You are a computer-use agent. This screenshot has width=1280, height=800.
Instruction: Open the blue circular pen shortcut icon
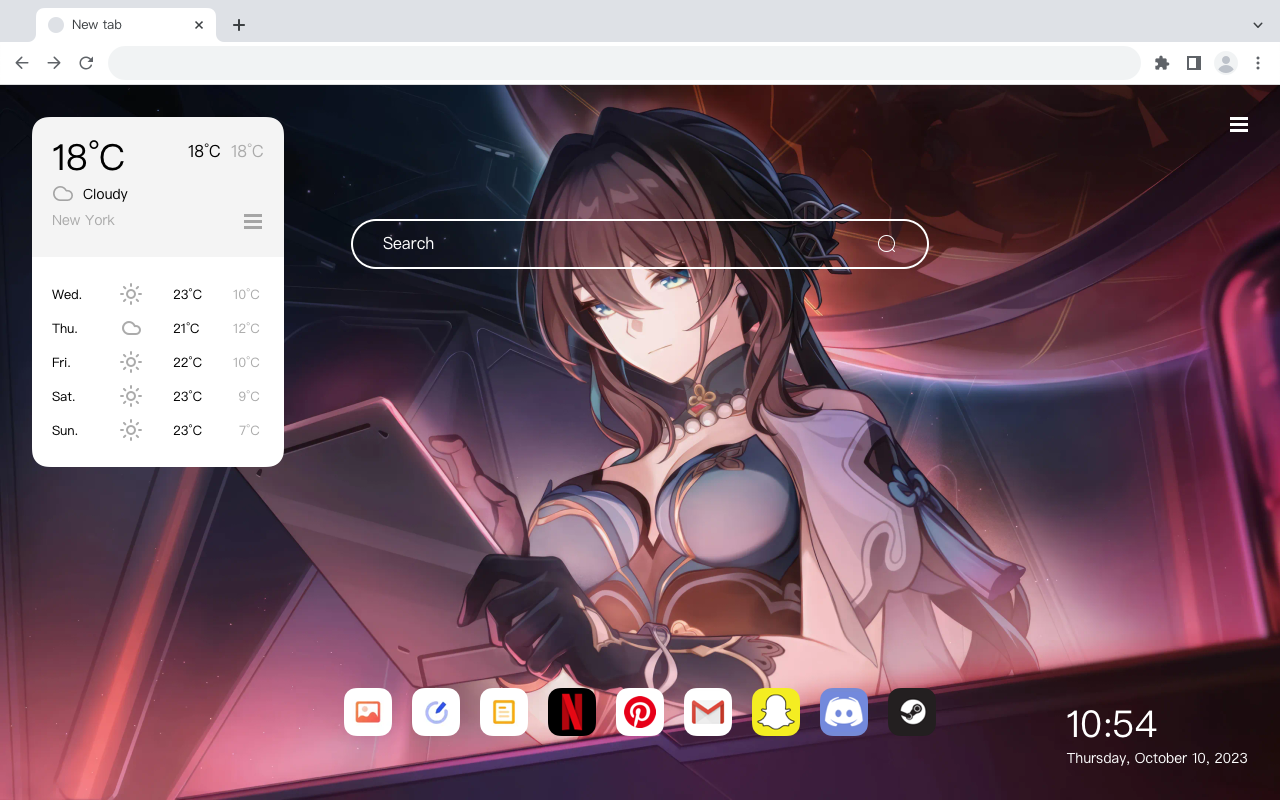tap(436, 712)
